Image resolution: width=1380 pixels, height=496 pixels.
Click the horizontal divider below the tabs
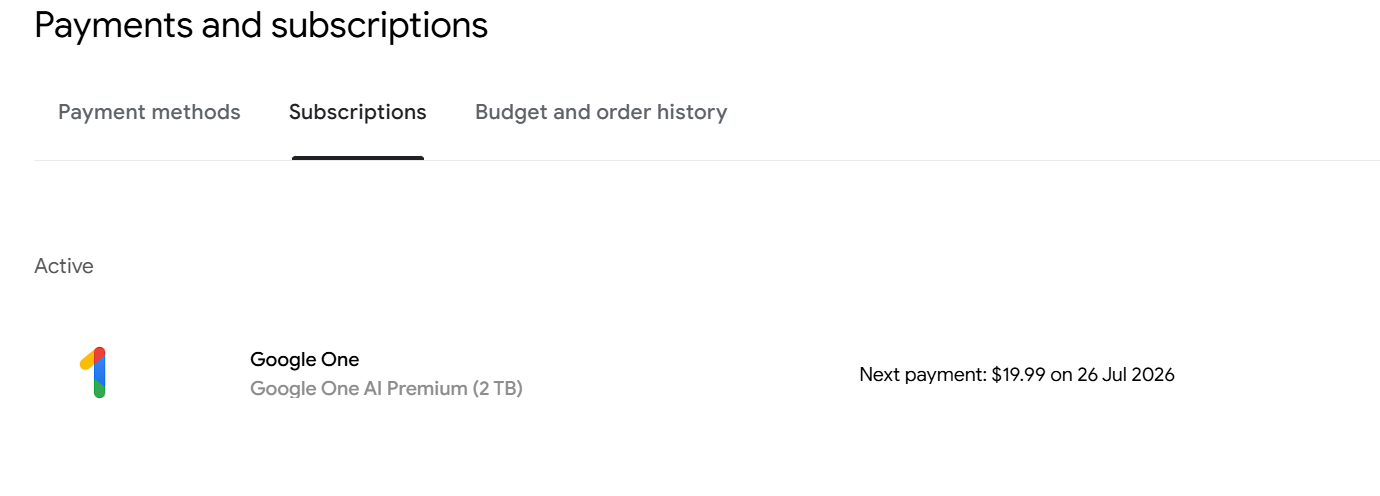pos(800,160)
